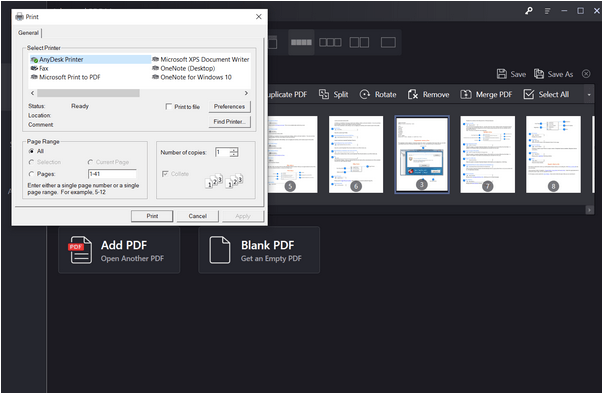Open printer Preferences
This screenshot has height=393, width=602.
[229, 107]
